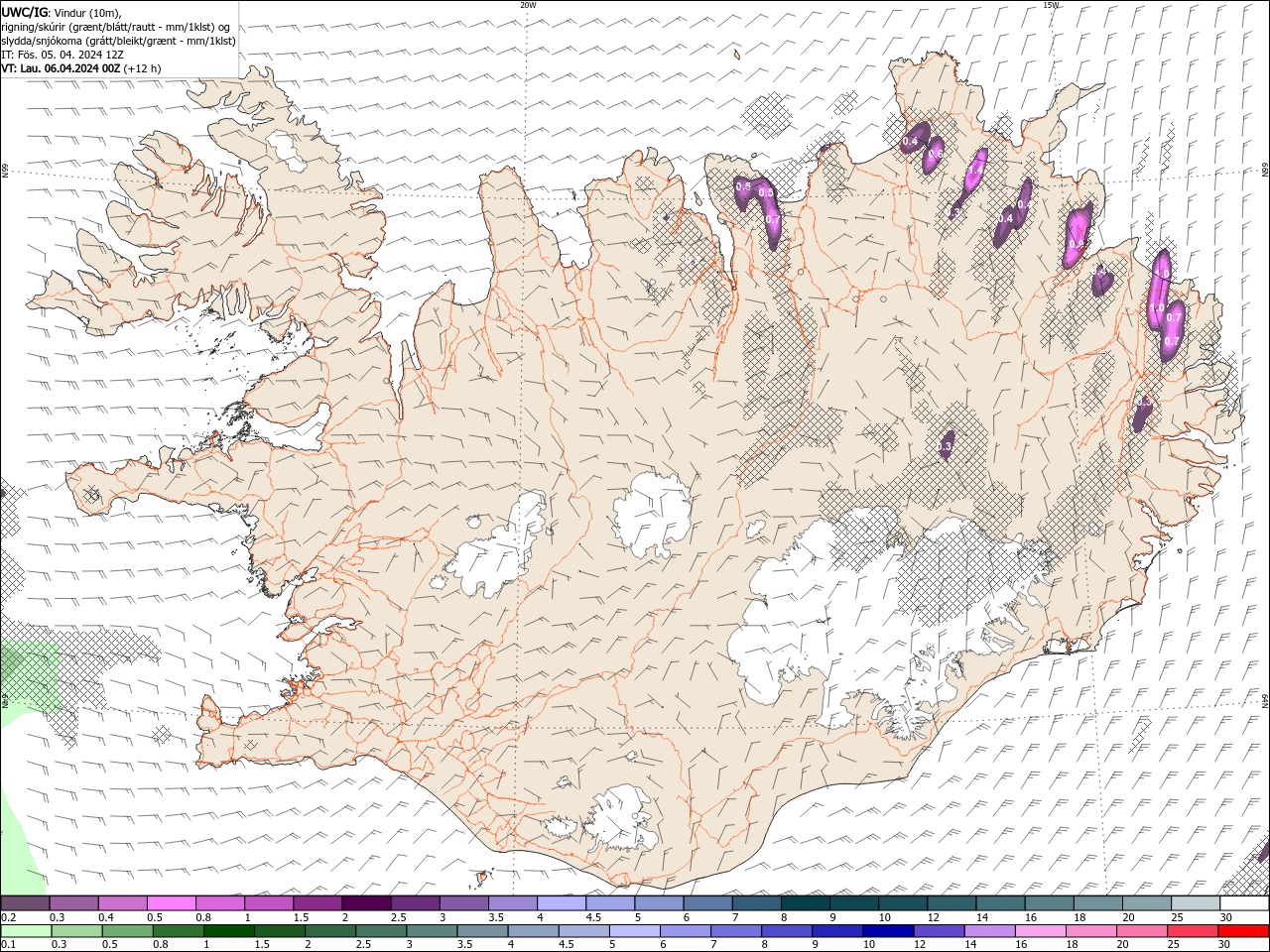
Task: Click the white 30 swatch in upper legend row
Action: coord(1244,903)
